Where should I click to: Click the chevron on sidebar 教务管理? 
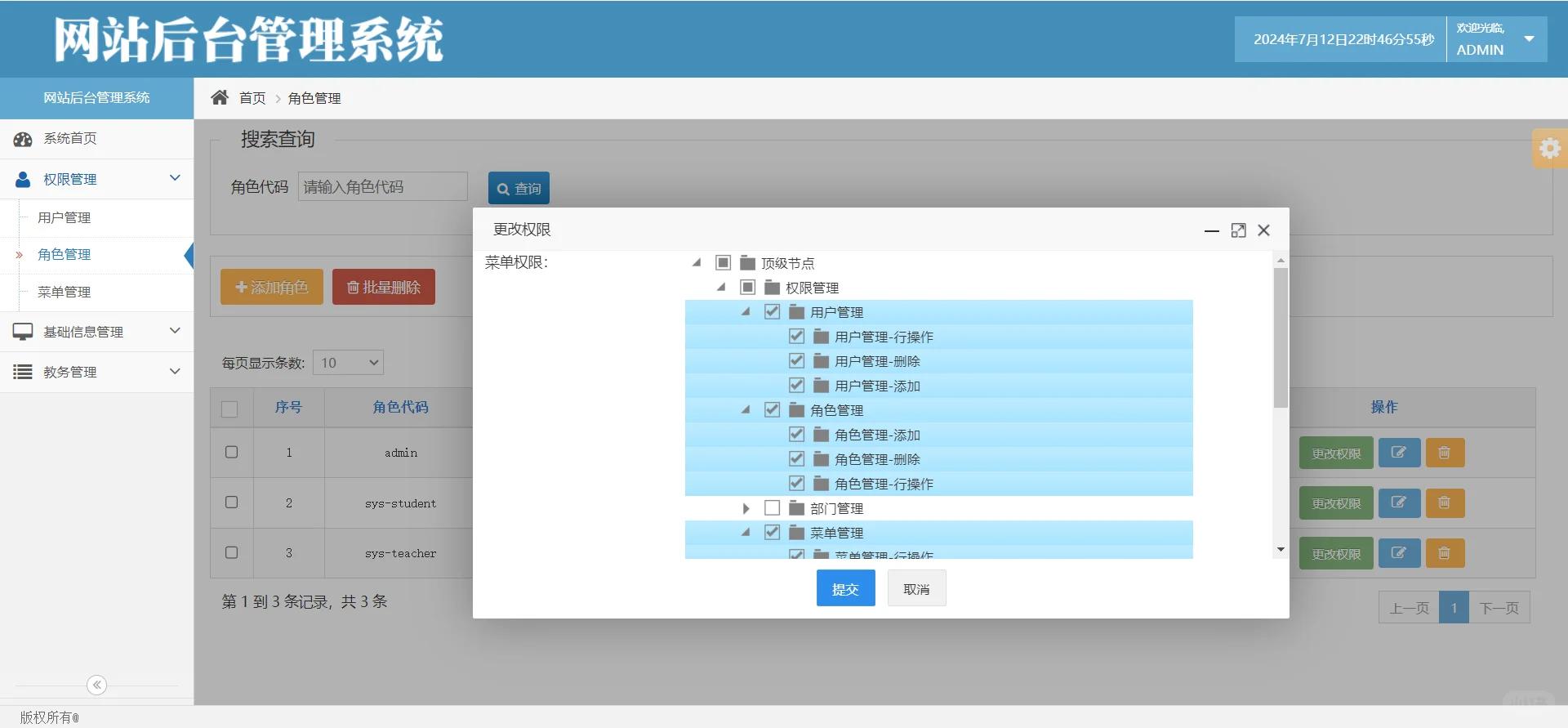tap(175, 371)
